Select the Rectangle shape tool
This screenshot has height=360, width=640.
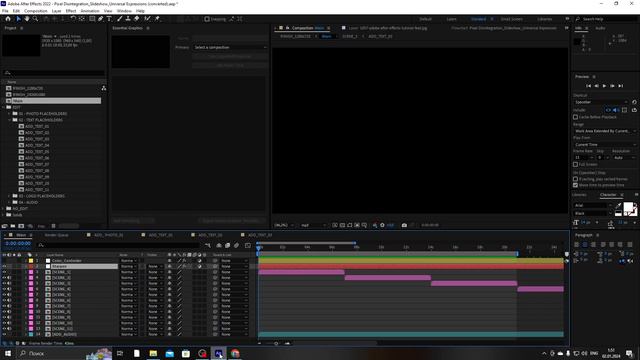click(92, 19)
